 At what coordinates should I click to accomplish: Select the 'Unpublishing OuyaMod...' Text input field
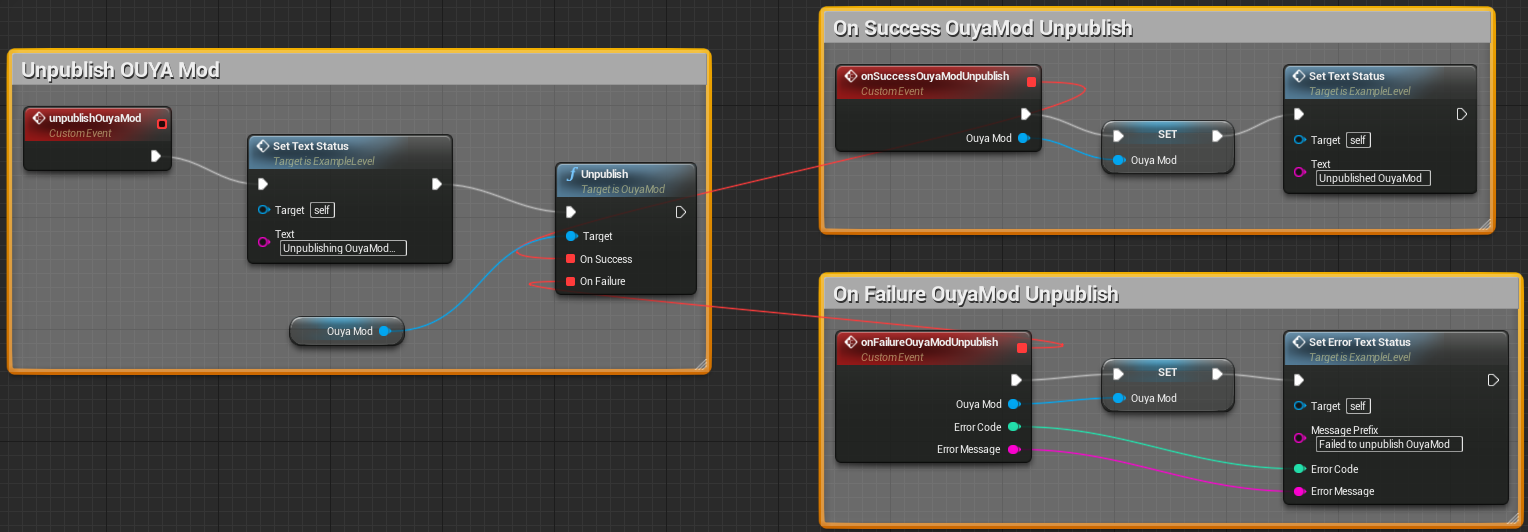[343, 248]
